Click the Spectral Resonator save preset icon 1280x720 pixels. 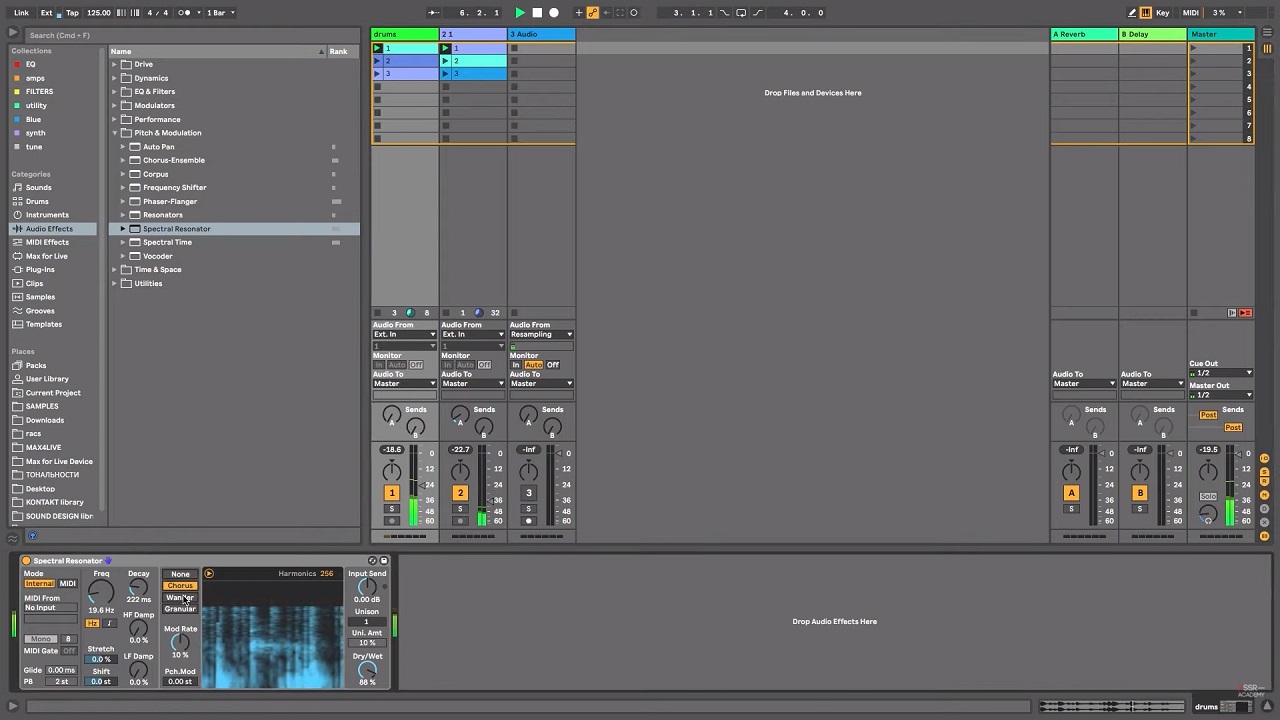(384, 561)
